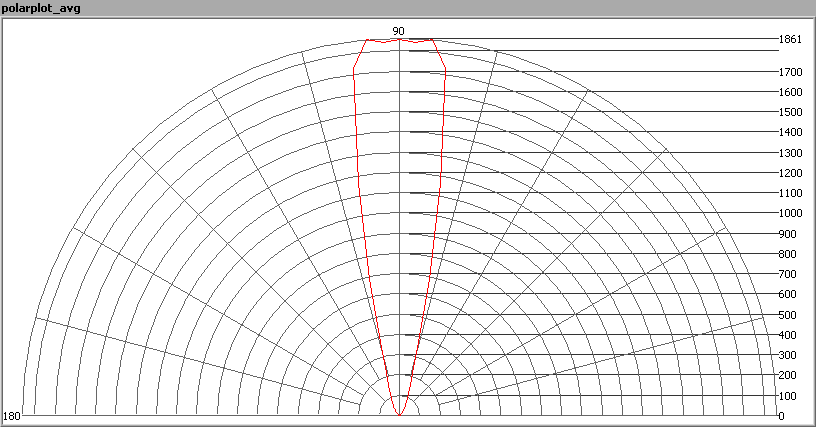Click the 1000 scale label

pyautogui.click(x=790, y=213)
